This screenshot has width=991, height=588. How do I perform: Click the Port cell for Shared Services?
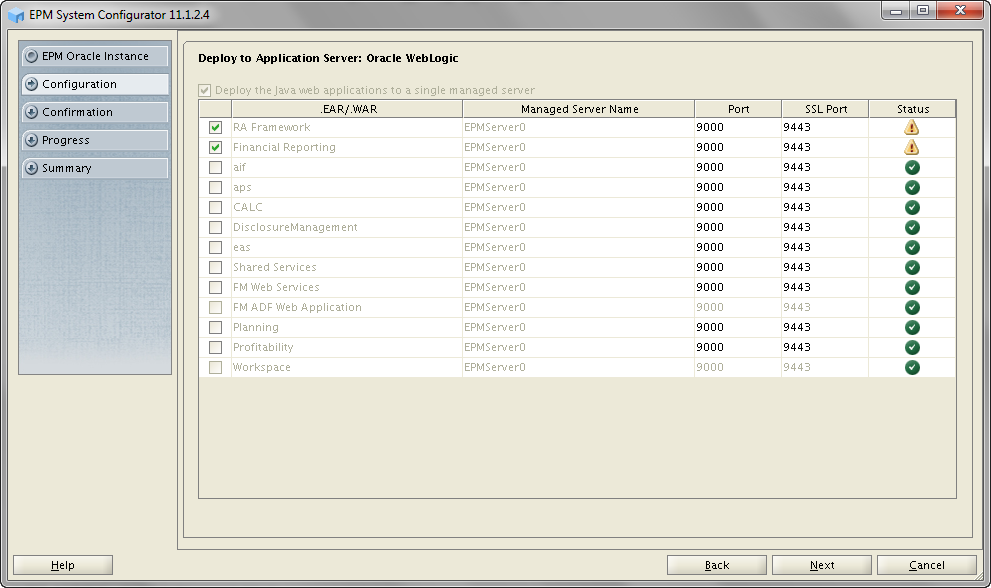pos(738,267)
